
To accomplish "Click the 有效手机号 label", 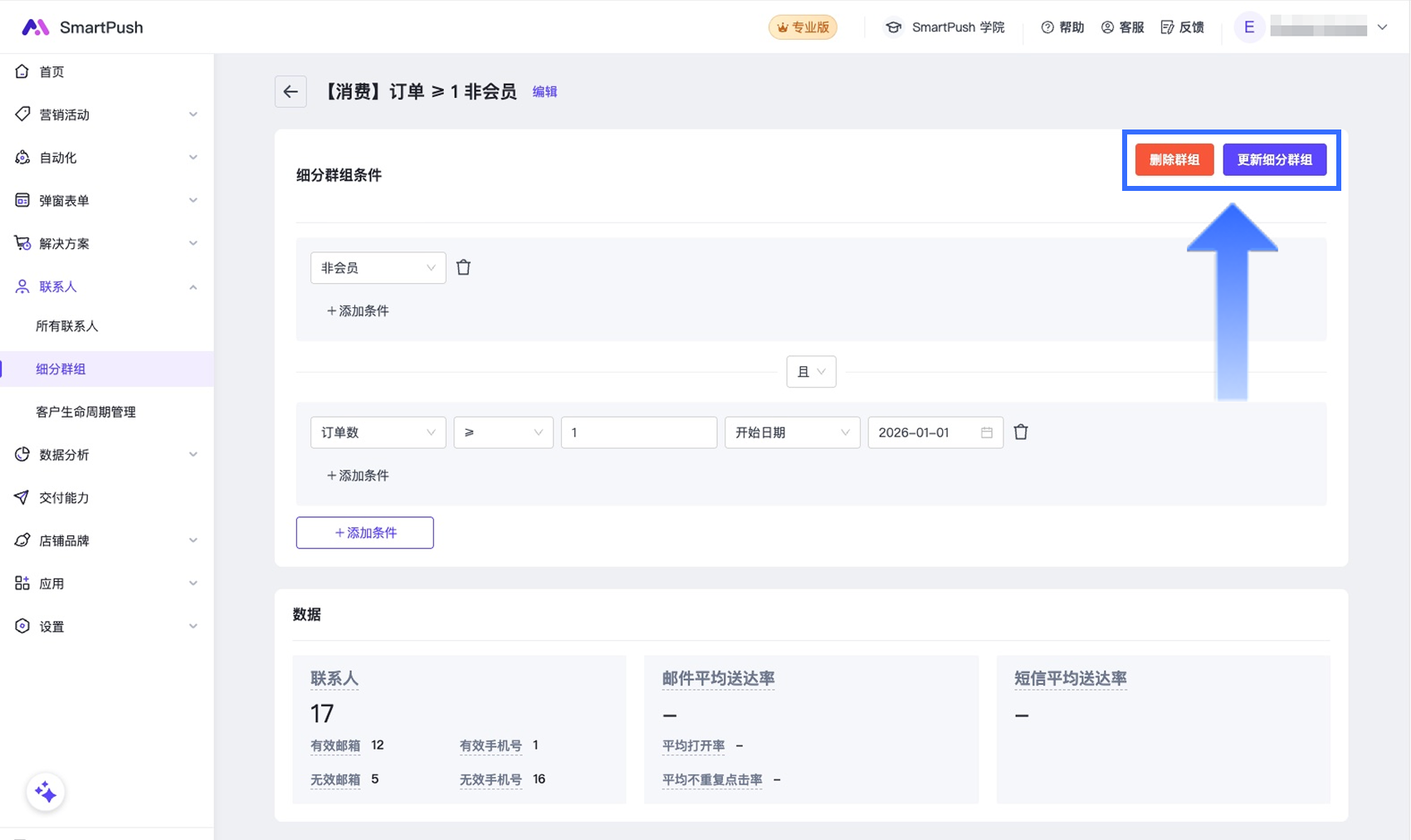I will (491, 745).
